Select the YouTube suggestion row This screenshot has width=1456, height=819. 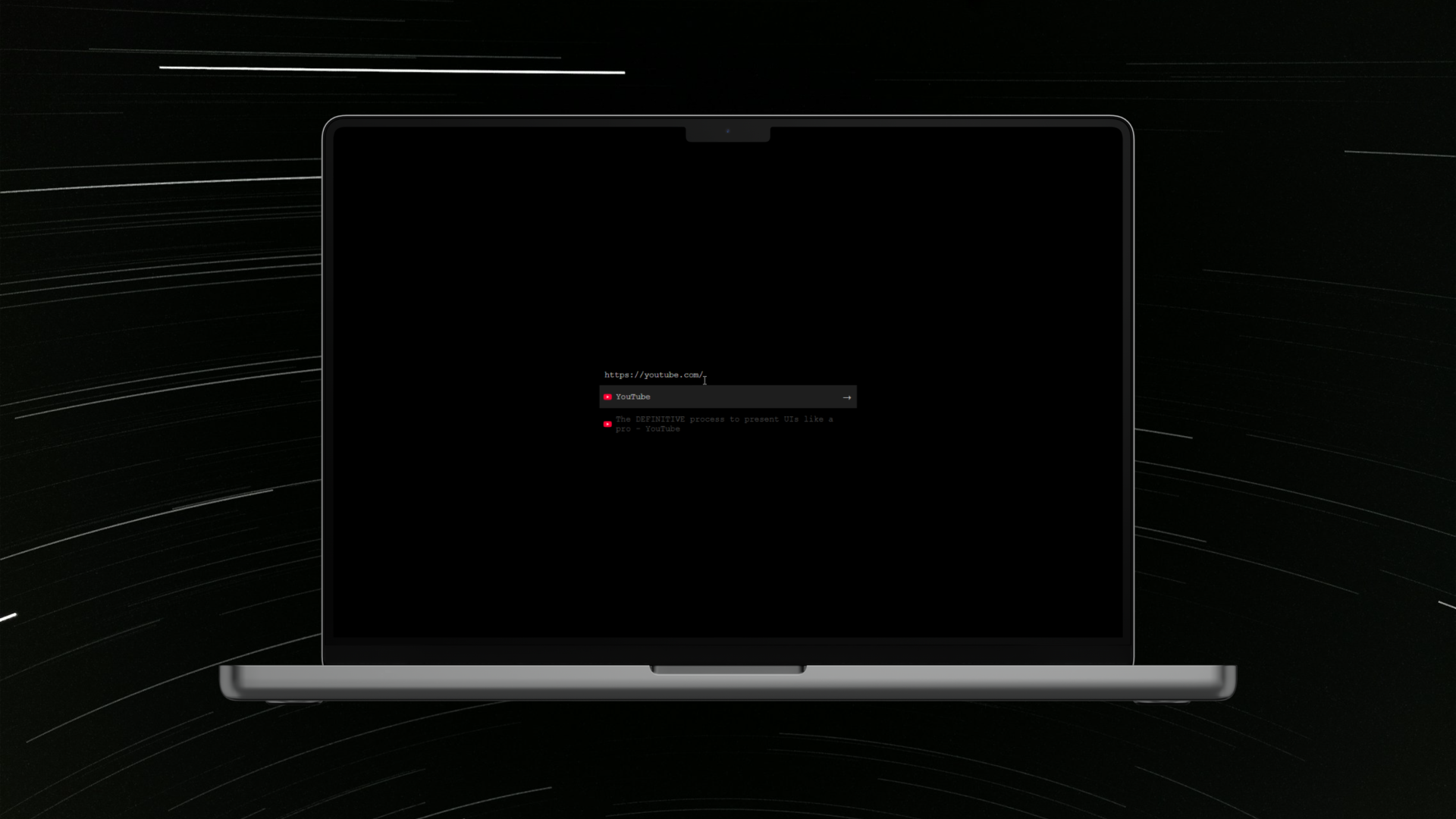point(728,397)
